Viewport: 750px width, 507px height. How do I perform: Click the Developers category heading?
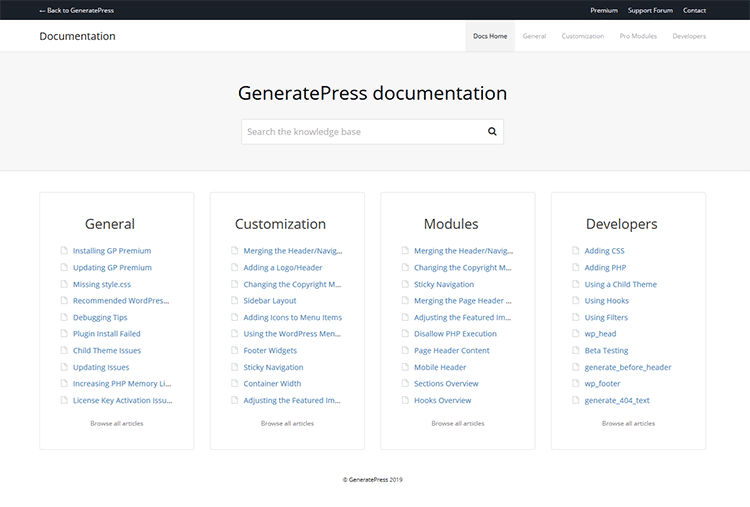point(622,224)
